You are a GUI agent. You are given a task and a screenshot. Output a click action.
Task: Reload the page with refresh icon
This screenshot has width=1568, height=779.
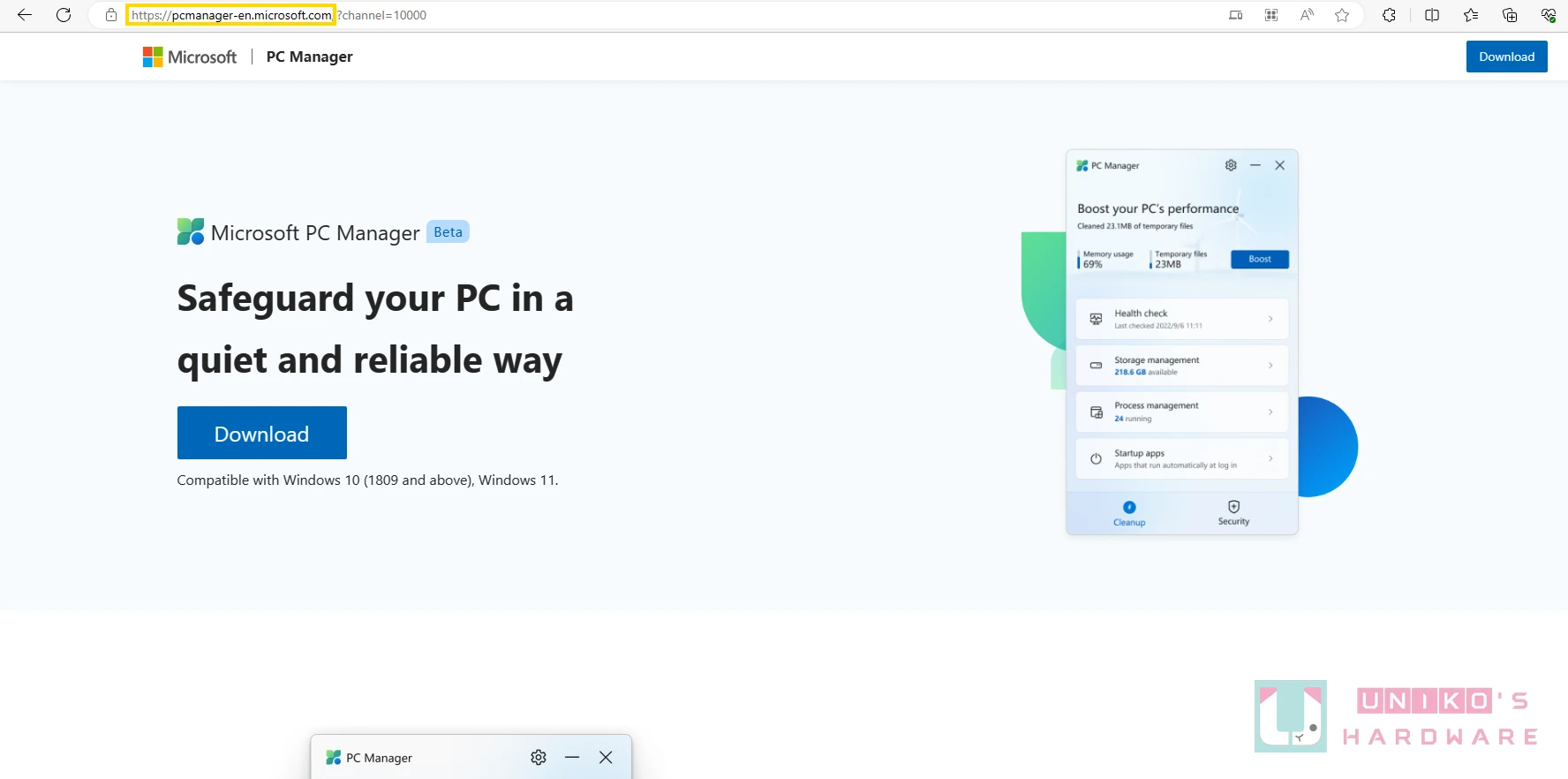tap(64, 15)
